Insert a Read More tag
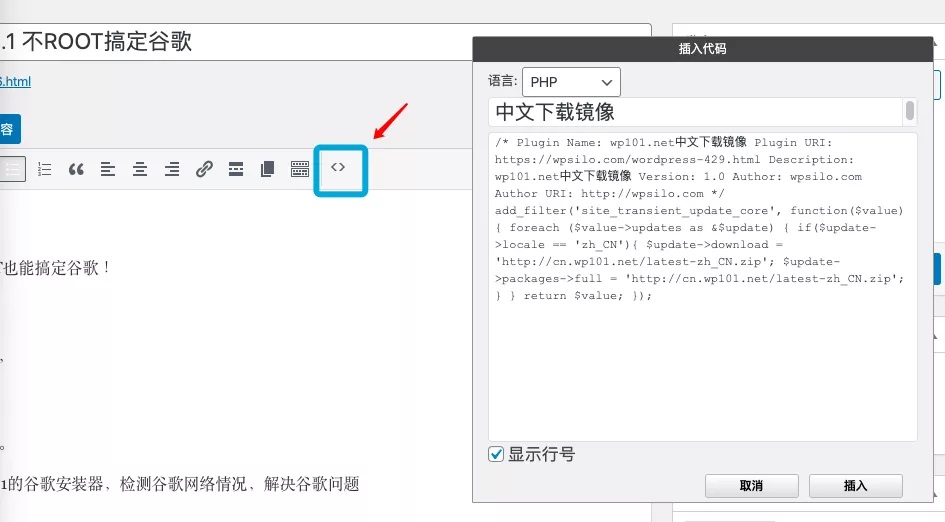Image resolution: width=945 pixels, height=522 pixels. pyautogui.click(x=236, y=169)
